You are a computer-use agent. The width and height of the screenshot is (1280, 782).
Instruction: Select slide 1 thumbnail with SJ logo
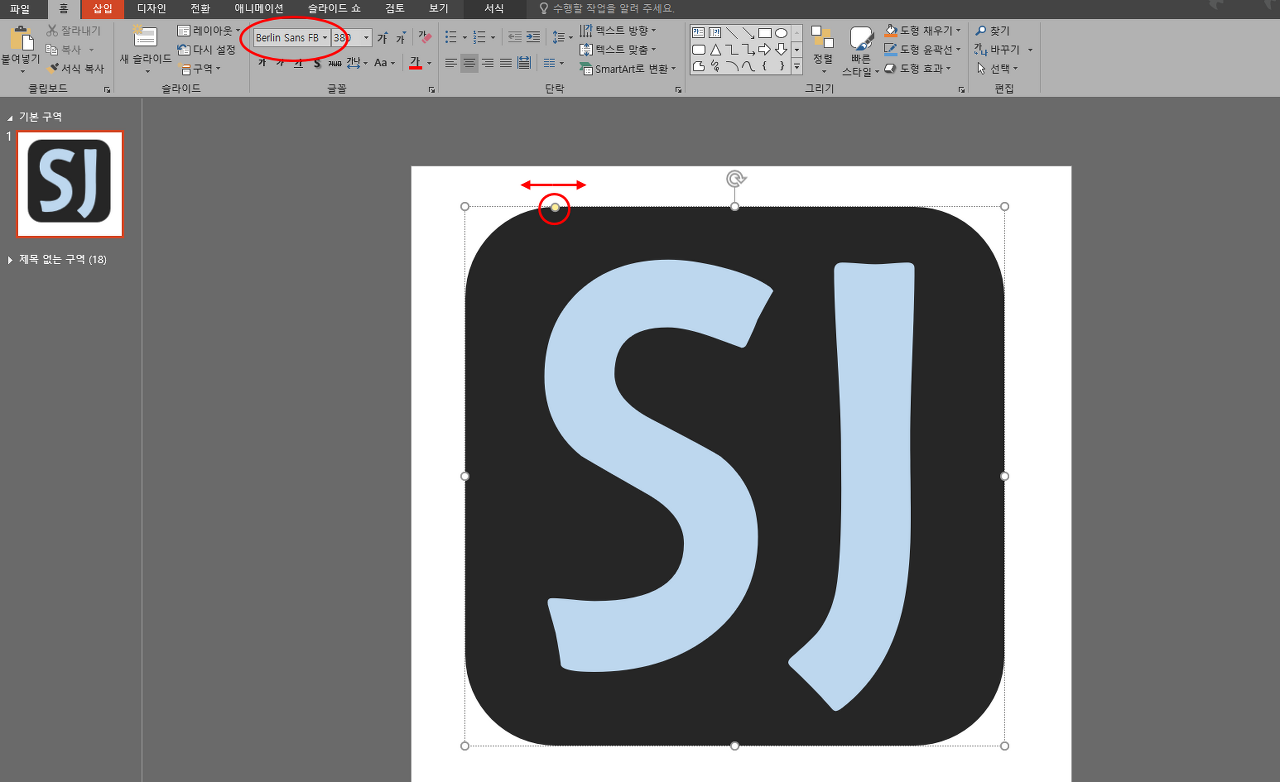(x=70, y=184)
